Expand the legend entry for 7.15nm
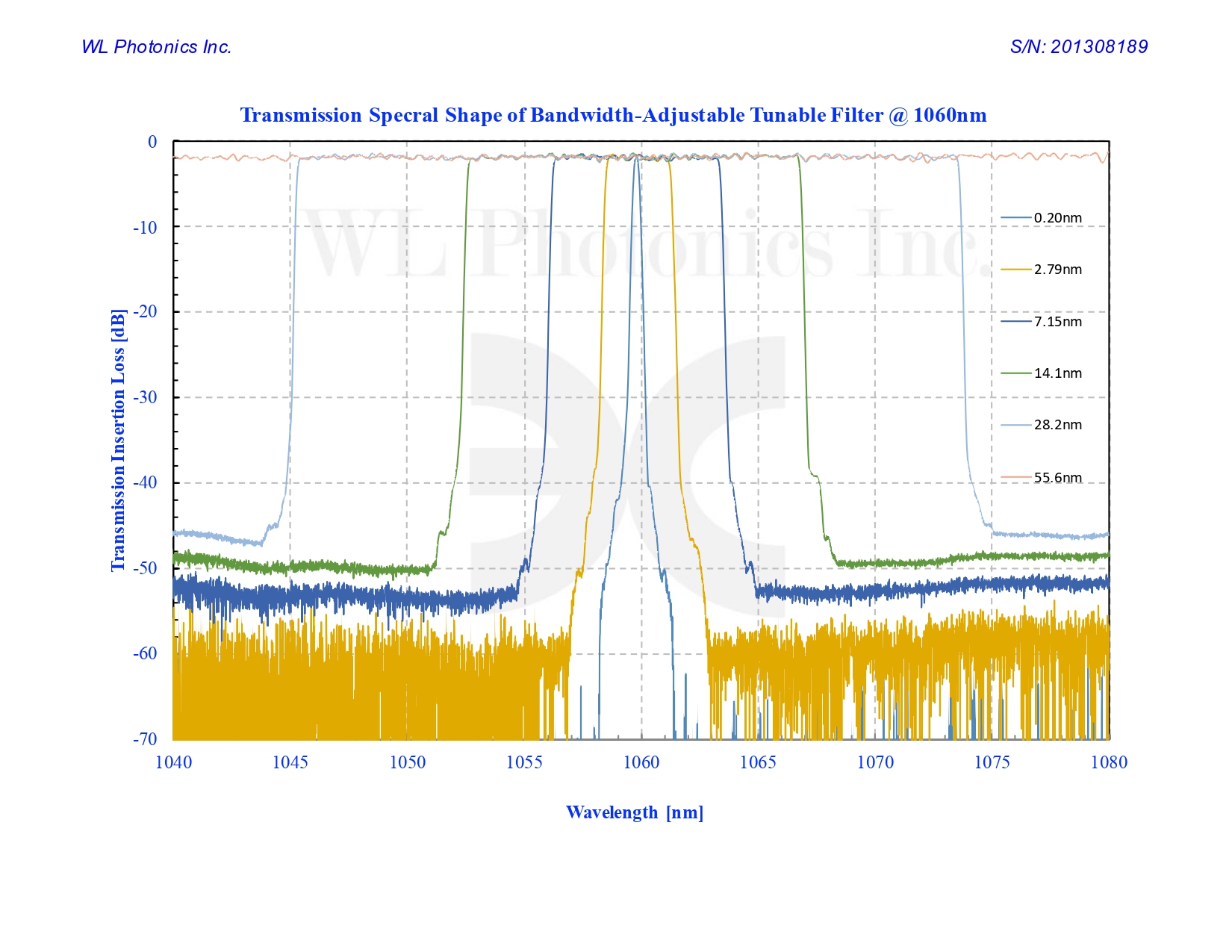1232x952 pixels. pos(1054,322)
